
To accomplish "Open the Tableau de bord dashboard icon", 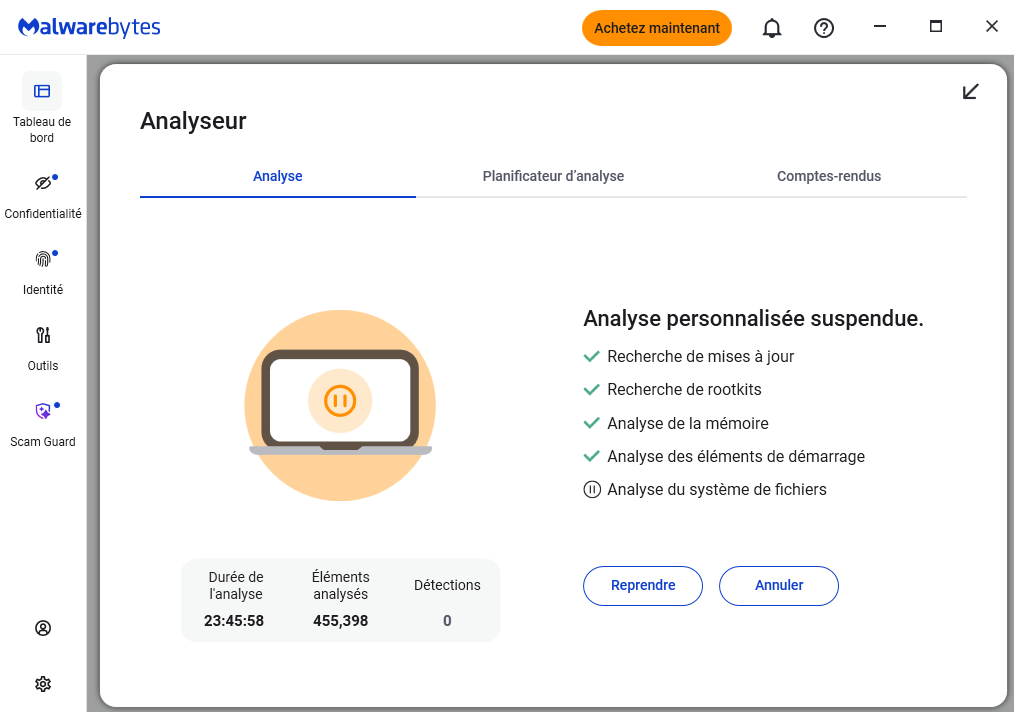I will click(x=42, y=91).
